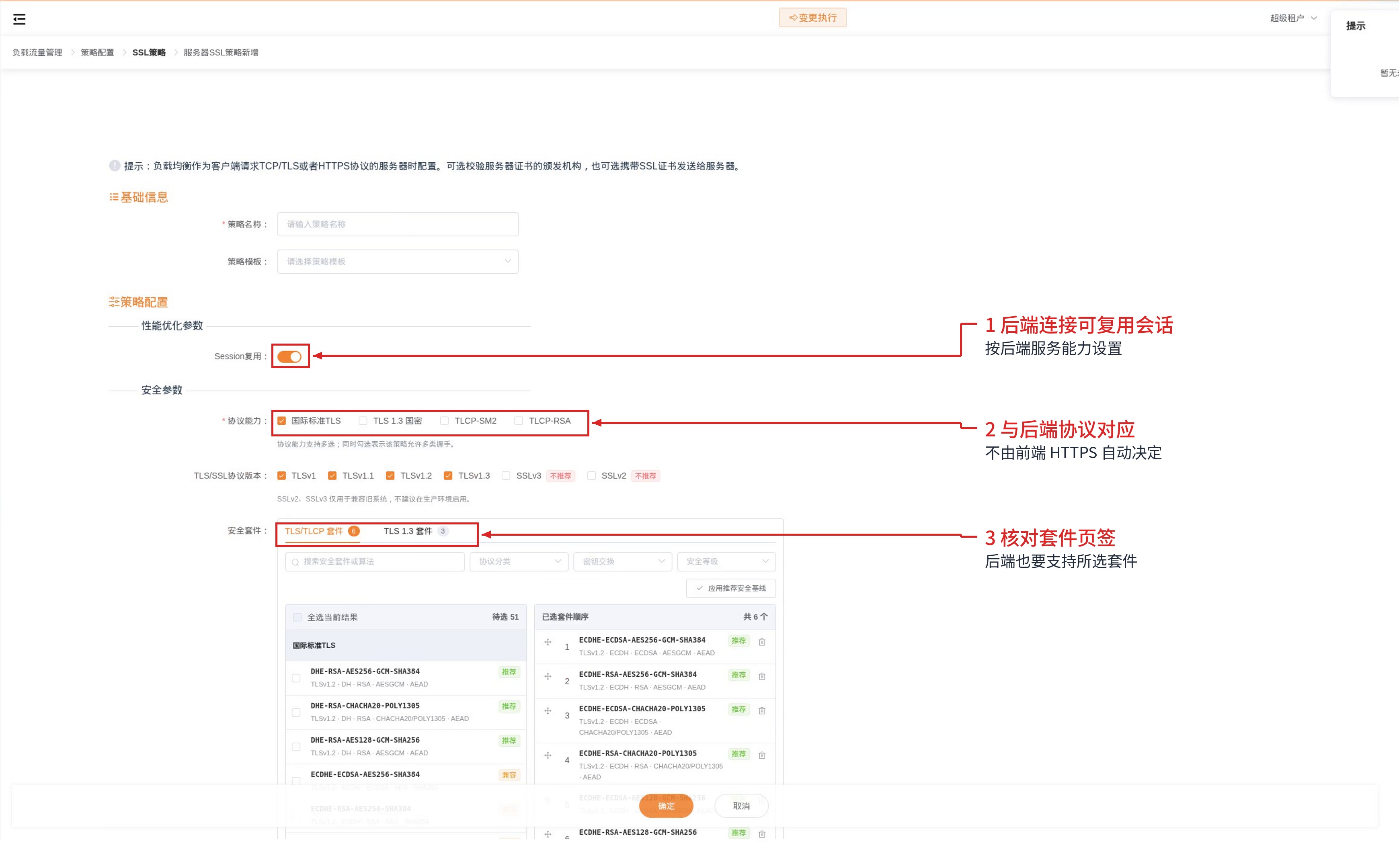
Task: Click the info icon beside 提示 text
Action: (114, 166)
